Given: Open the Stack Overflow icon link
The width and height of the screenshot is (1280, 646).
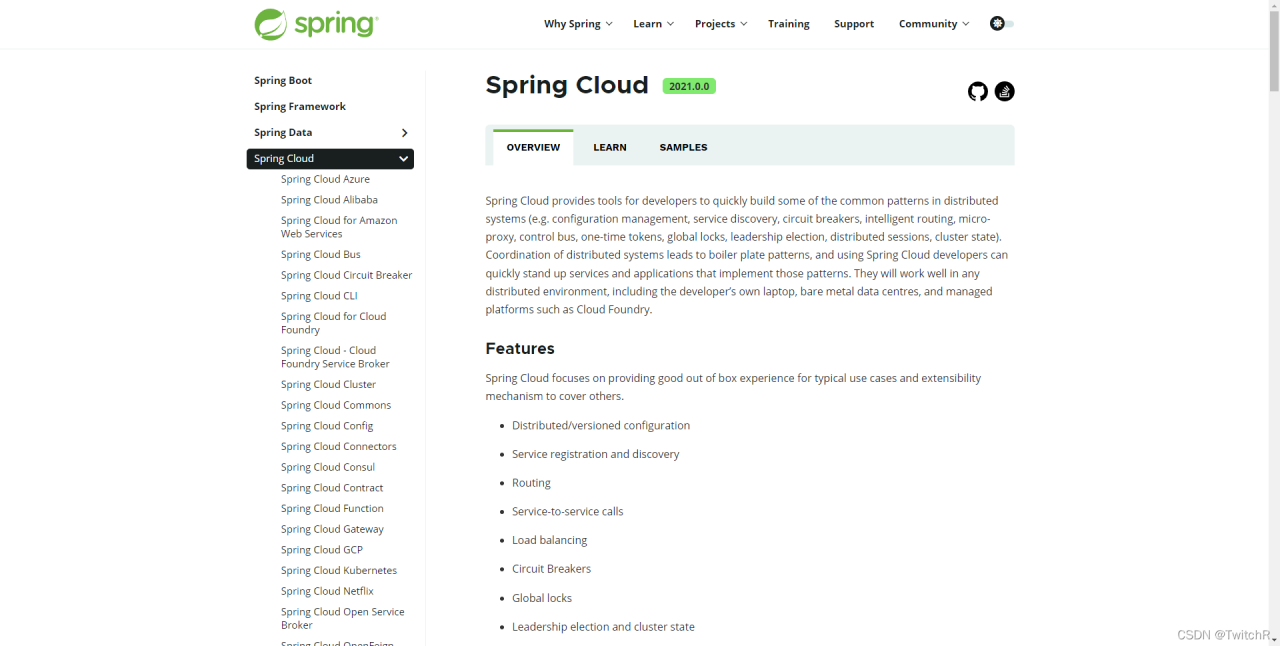Looking at the screenshot, I should [x=1005, y=92].
